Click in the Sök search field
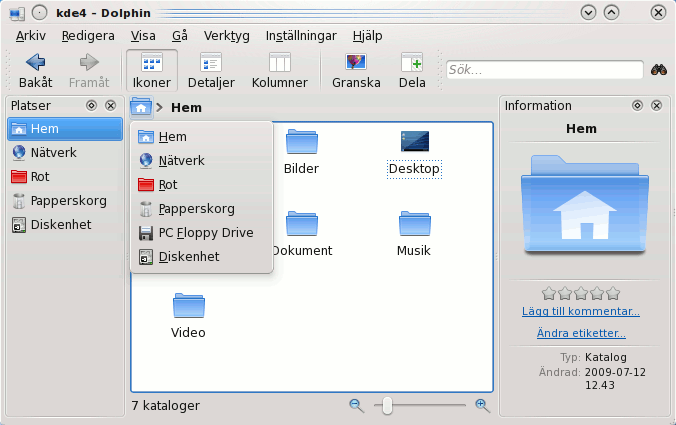The height and width of the screenshot is (425, 676). [x=543, y=70]
